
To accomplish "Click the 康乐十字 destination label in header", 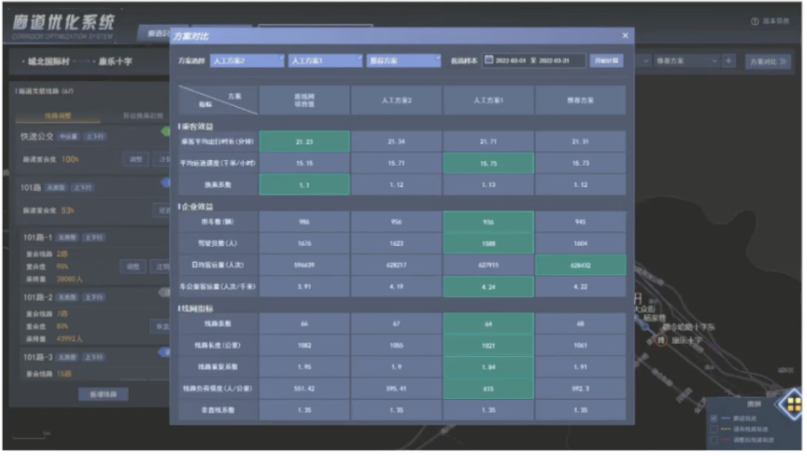I will (x=115, y=61).
